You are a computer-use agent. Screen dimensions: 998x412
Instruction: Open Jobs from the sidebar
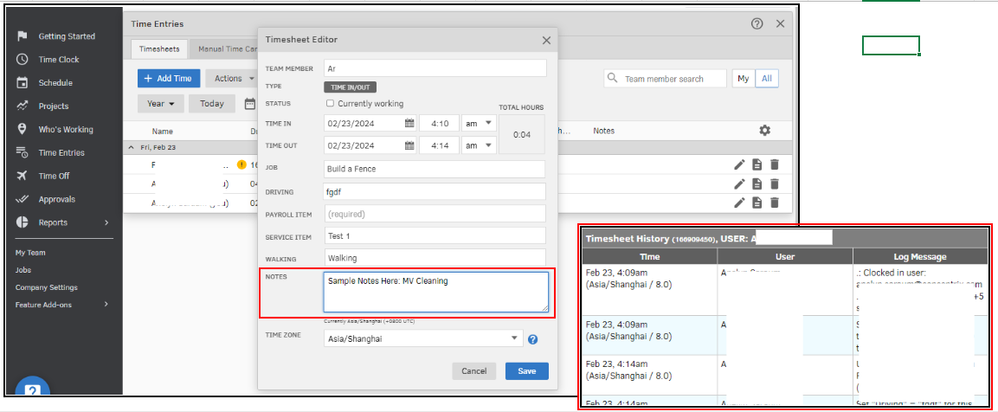click(x=23, y=270)
